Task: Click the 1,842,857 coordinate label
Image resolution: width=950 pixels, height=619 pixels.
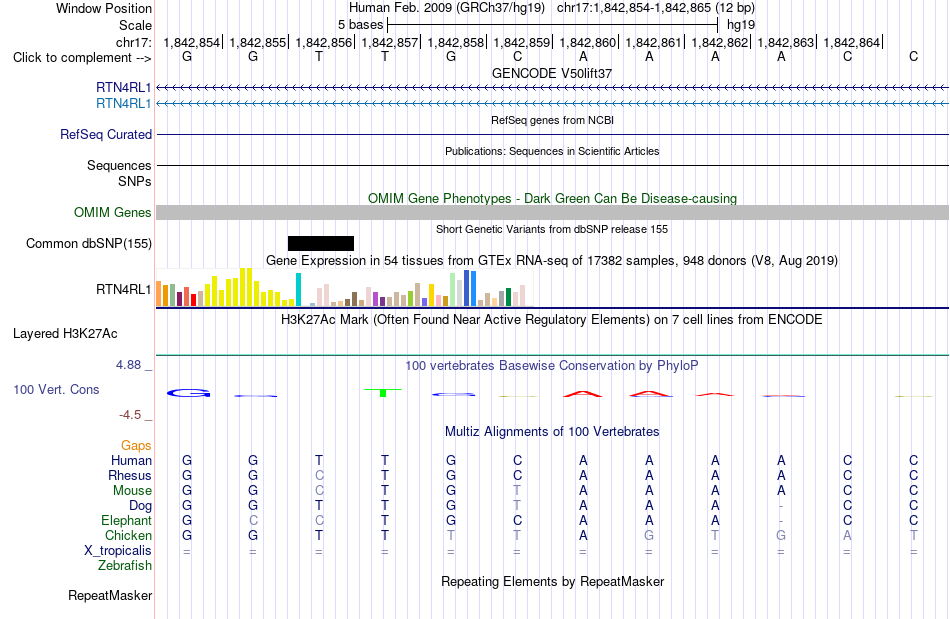Action: pyautogui.click(x=390, y=42)
